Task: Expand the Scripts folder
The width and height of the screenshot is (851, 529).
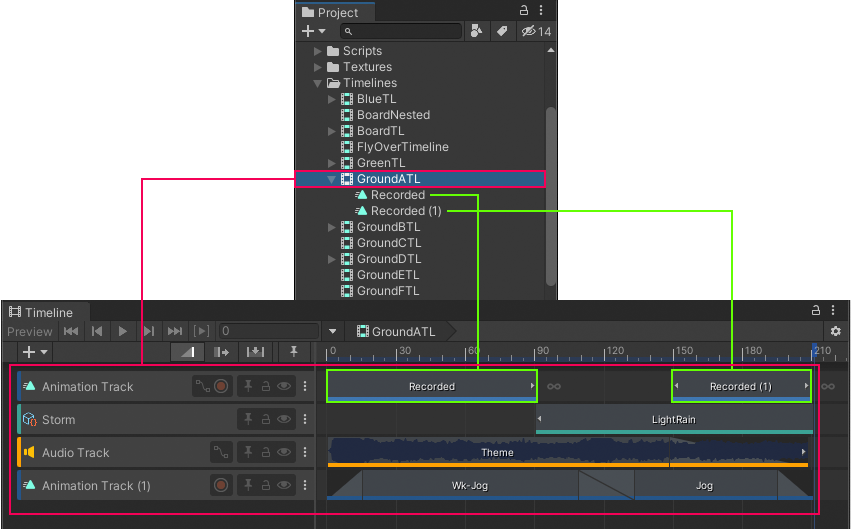Action: click(319, 51)
